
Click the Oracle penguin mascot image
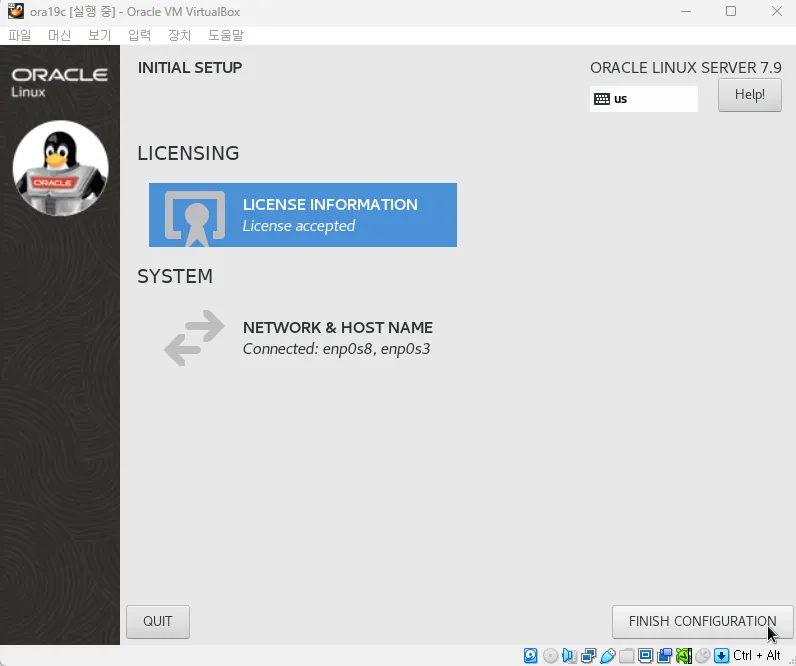click(x=60, y=168)
